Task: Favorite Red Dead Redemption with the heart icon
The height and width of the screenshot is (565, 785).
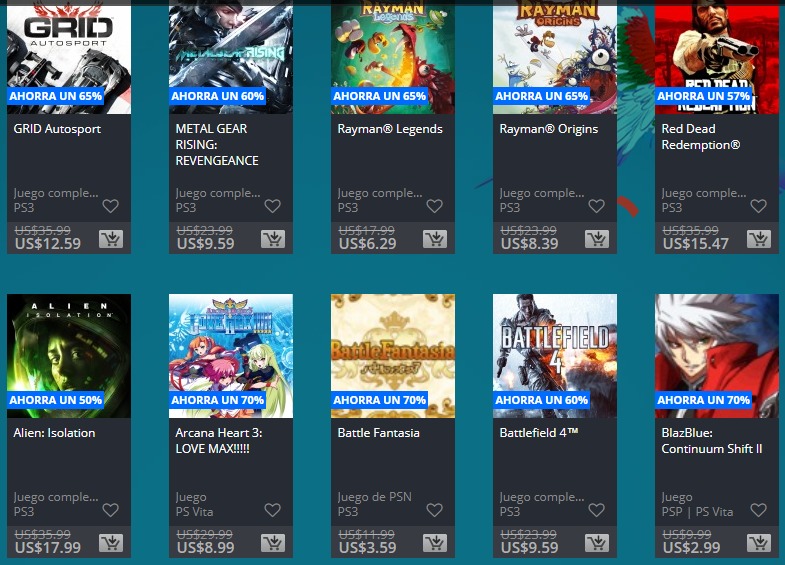Action: pos(758,206)
